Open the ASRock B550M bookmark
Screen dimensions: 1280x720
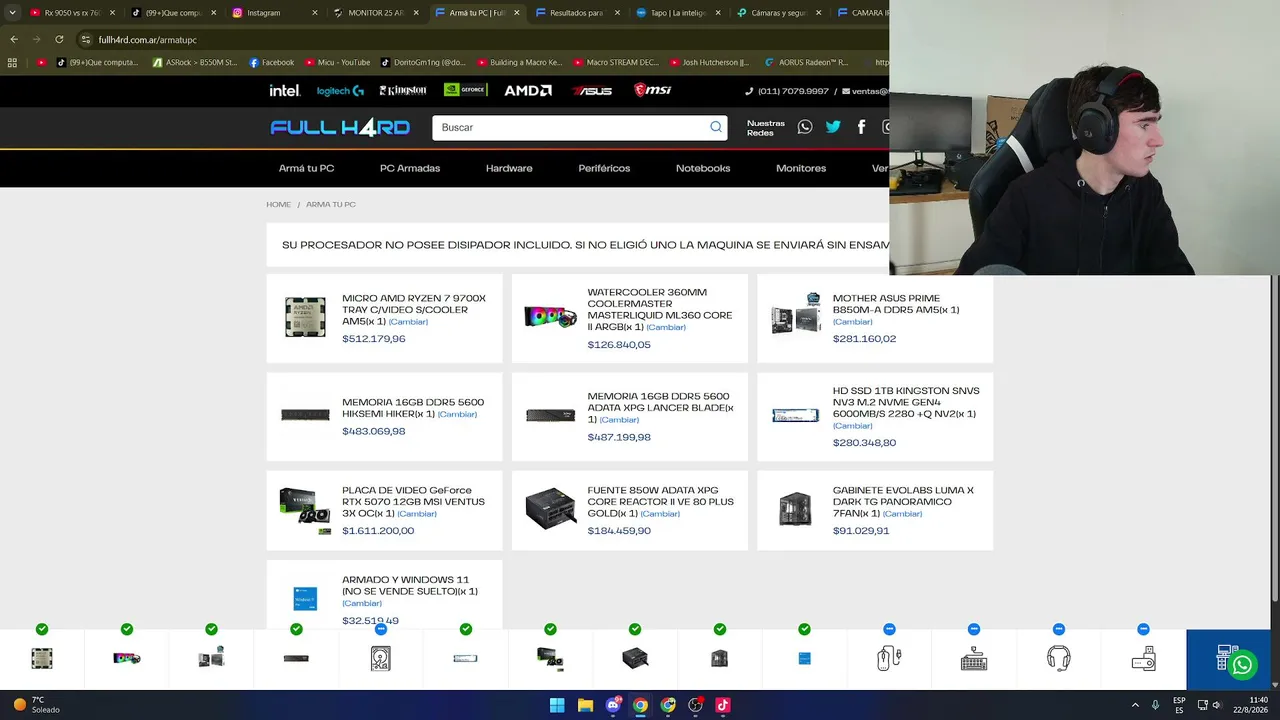(x=194, y=62)
